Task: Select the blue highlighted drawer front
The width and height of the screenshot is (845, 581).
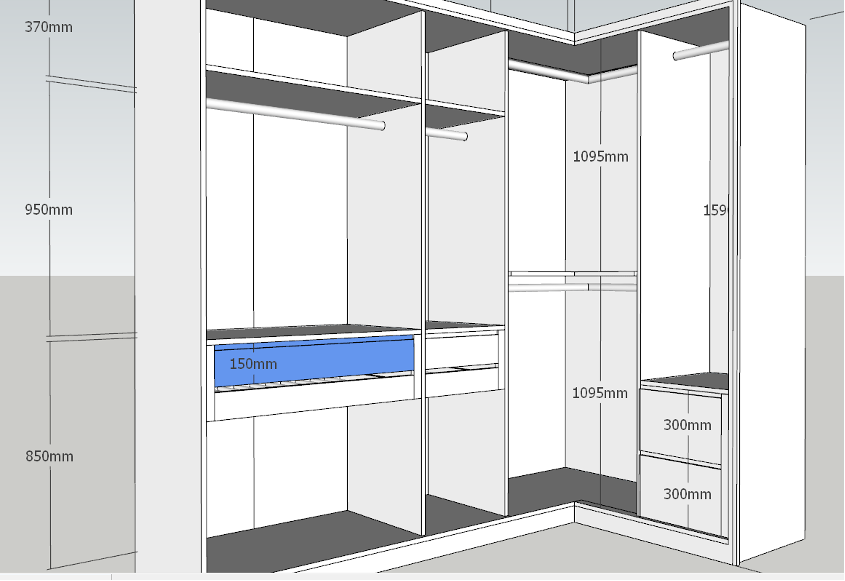Action: pyautogui.click(x=314, y=361)
